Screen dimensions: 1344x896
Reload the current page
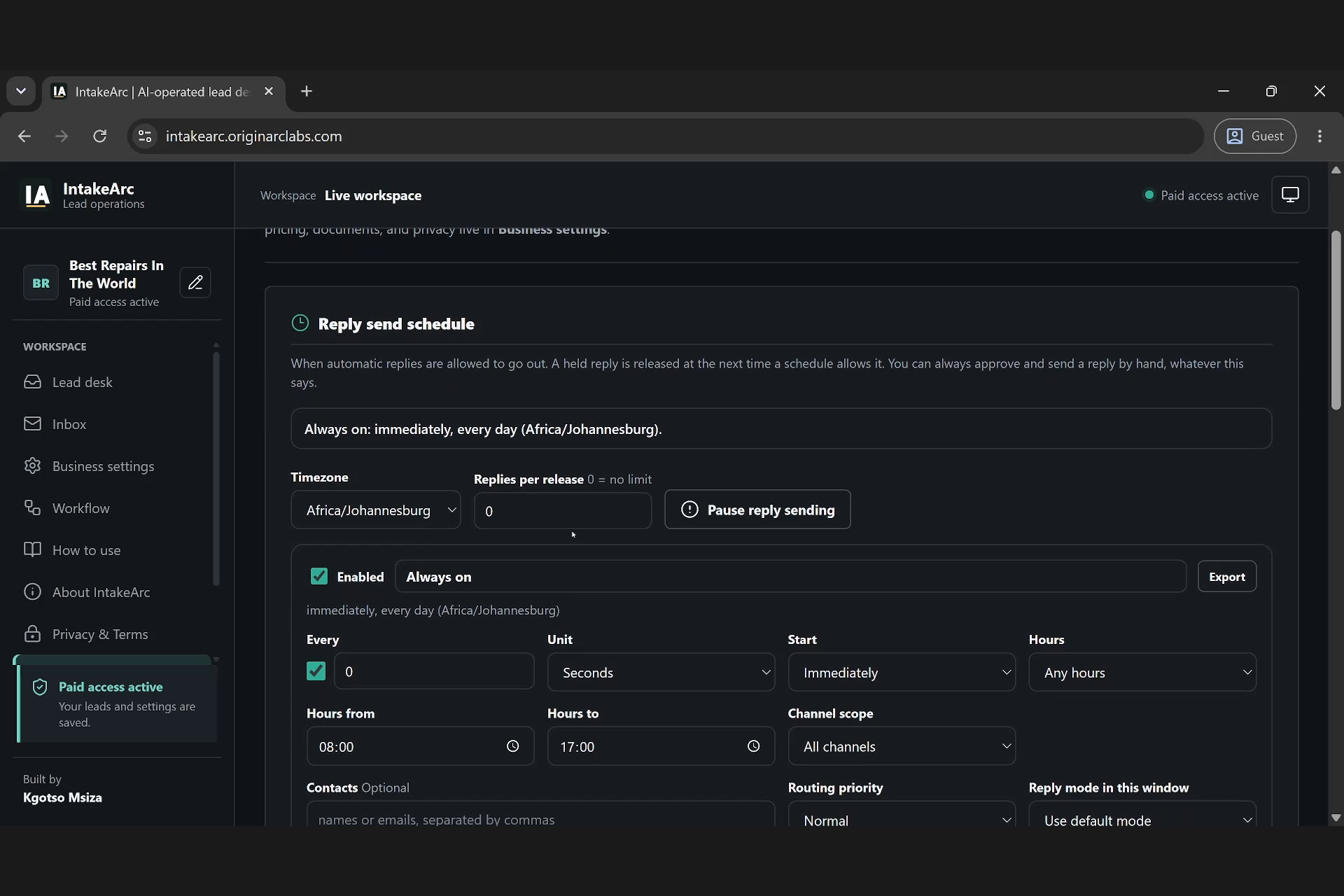click(100, 136)
